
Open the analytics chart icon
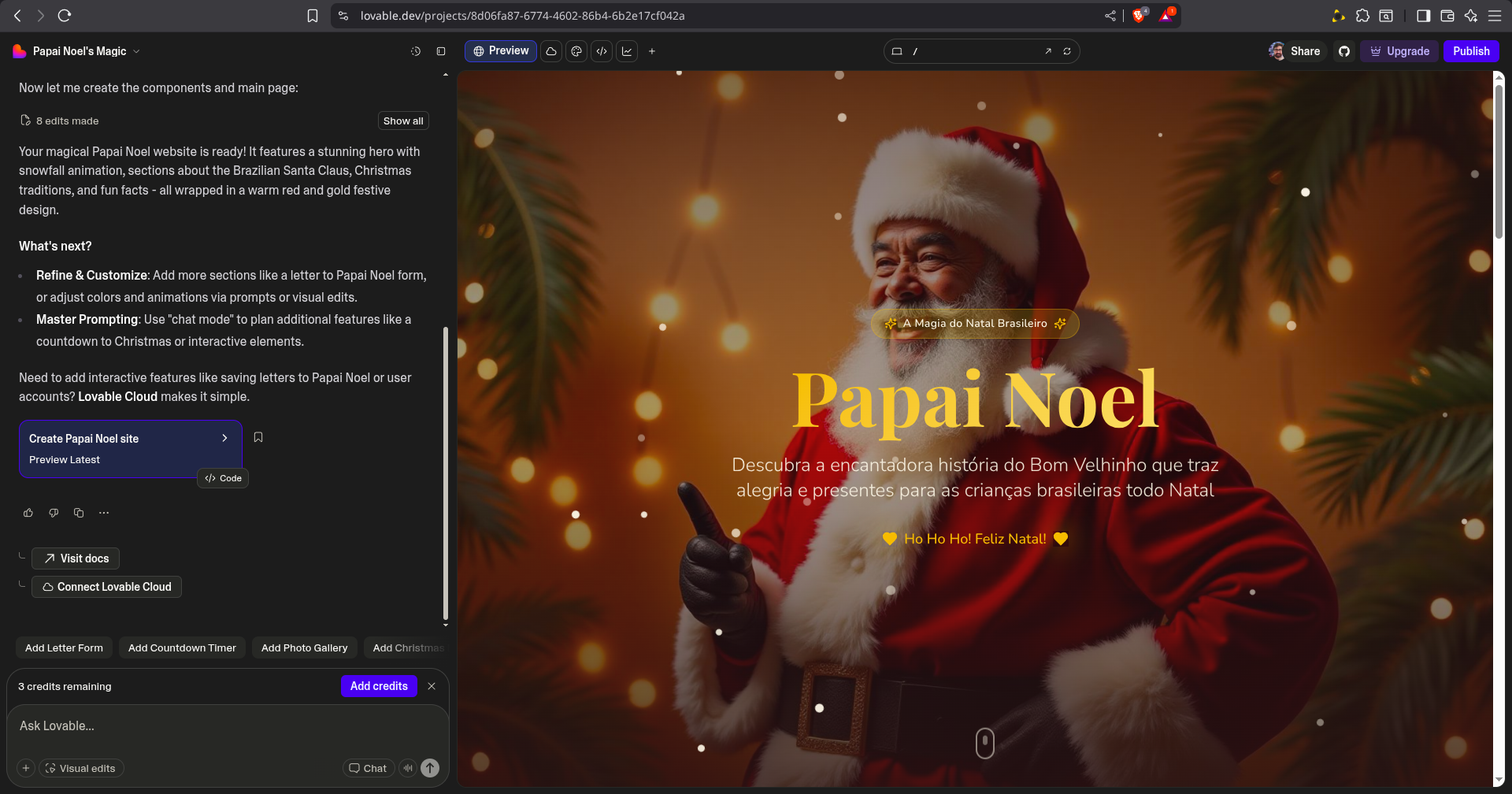(627, 51)
